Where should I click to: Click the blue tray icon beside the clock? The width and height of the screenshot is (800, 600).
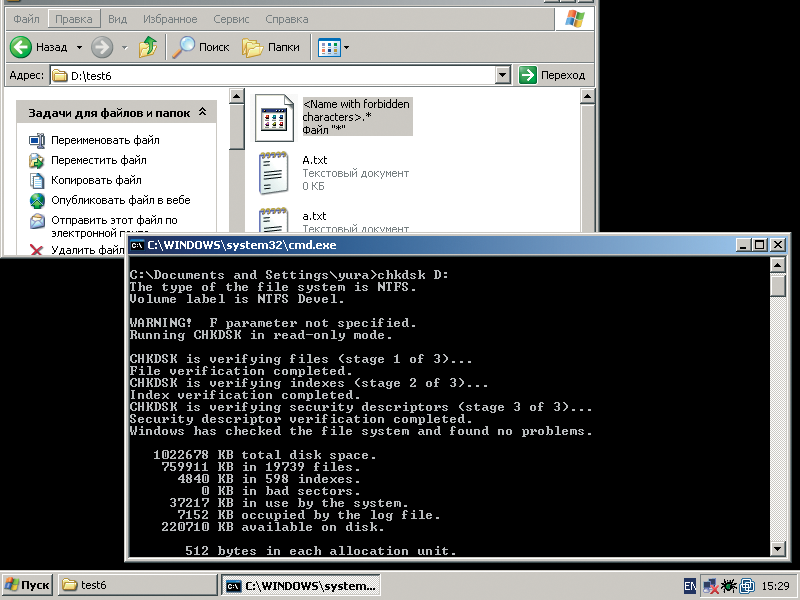[x=747, y=586]
